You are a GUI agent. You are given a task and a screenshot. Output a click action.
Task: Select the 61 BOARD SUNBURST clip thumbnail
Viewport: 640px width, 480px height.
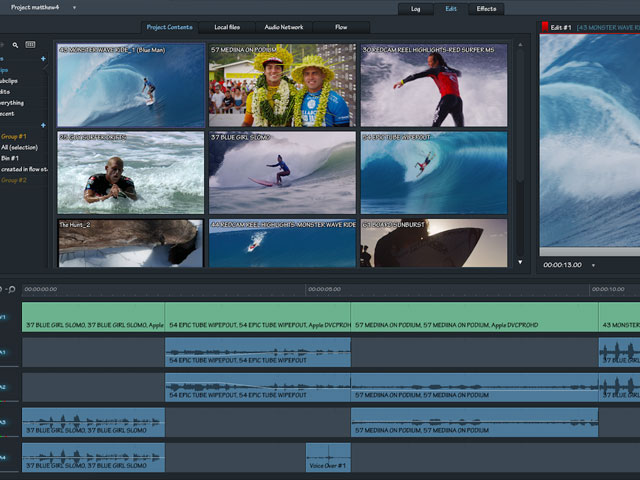click(x=434, y=244)
